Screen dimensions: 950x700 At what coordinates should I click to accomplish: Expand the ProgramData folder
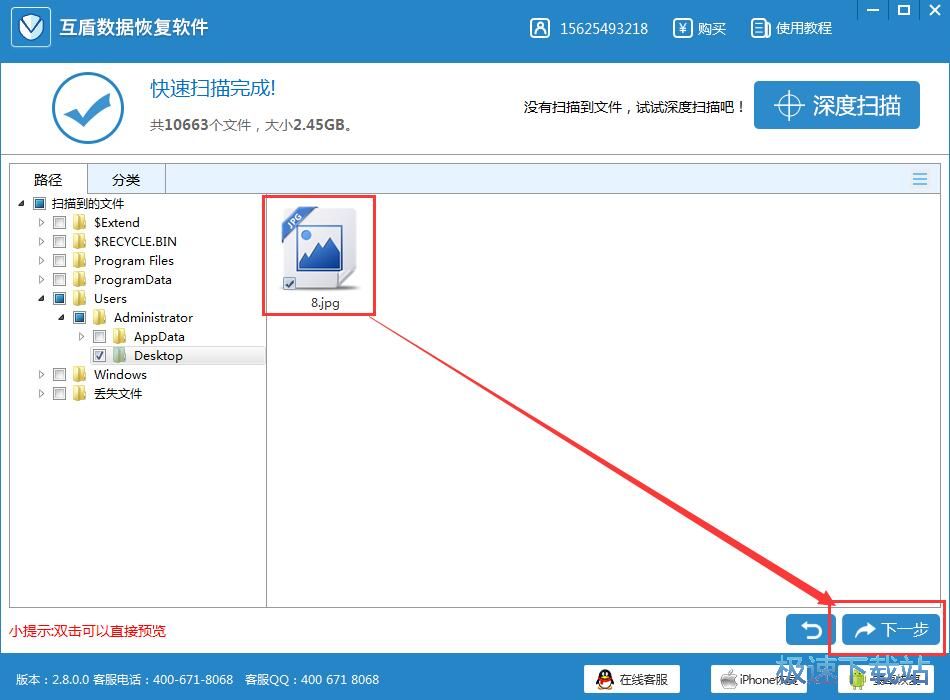click(x=41, y=279)
